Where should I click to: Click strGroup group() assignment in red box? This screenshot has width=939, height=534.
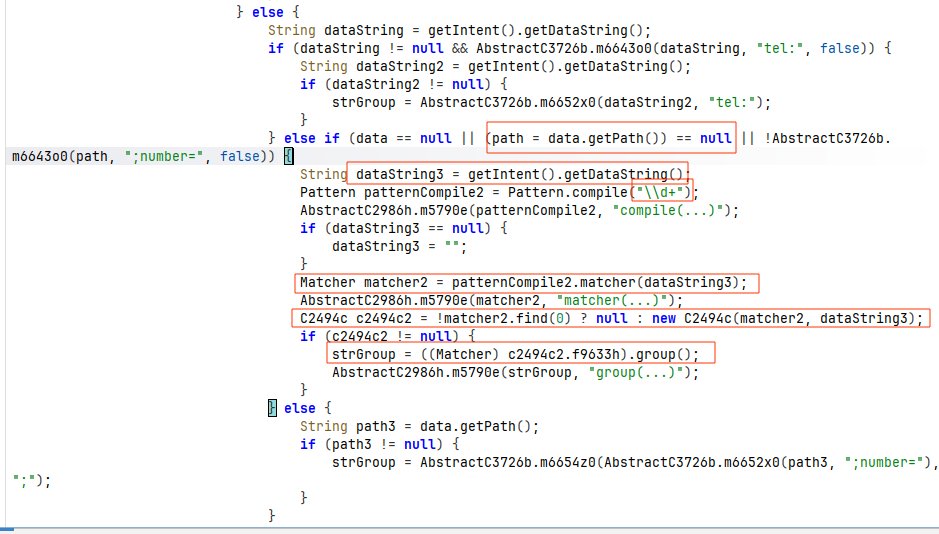tap(516, 354)
